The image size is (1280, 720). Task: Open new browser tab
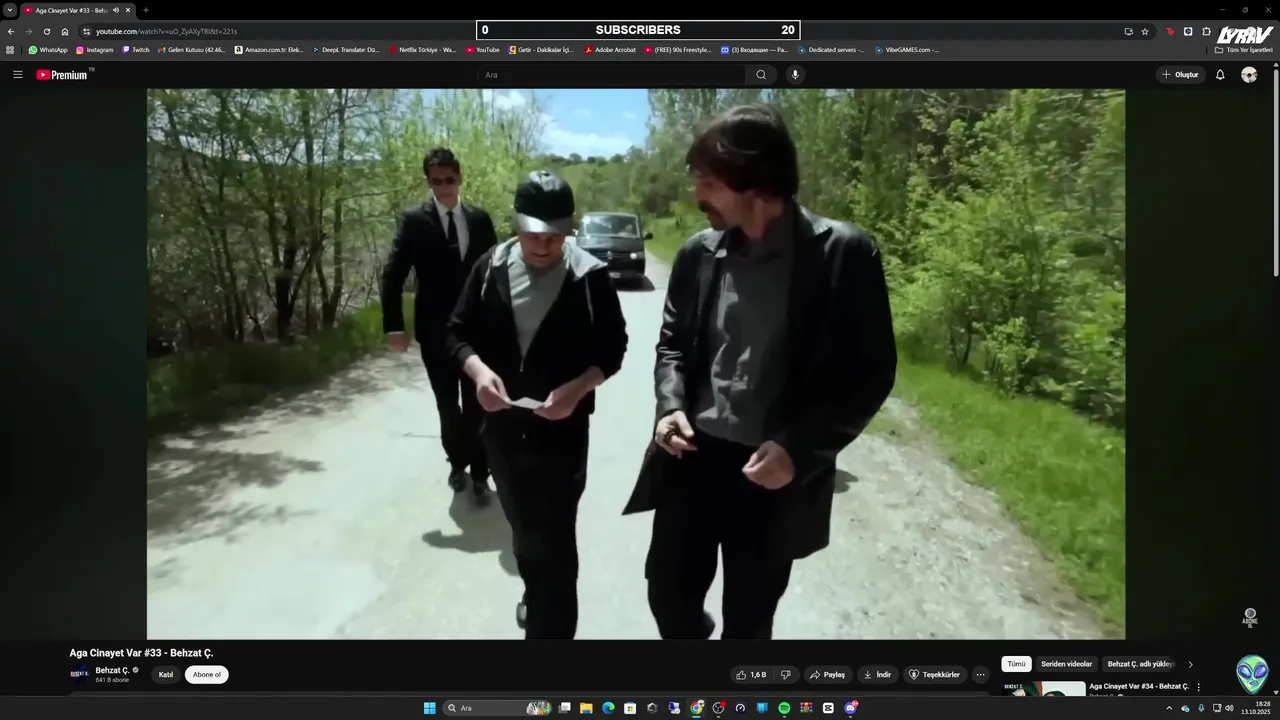tap(146, 10)
